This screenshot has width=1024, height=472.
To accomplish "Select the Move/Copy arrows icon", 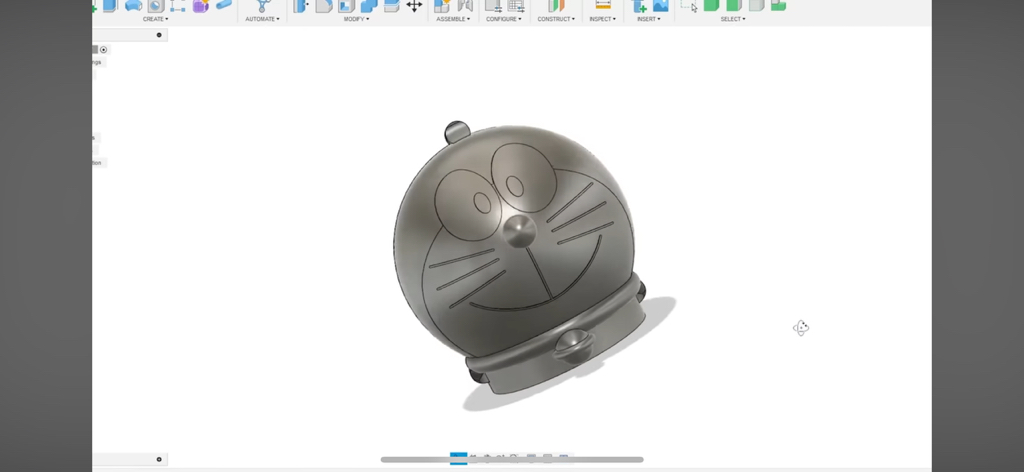I will [414, 6].
